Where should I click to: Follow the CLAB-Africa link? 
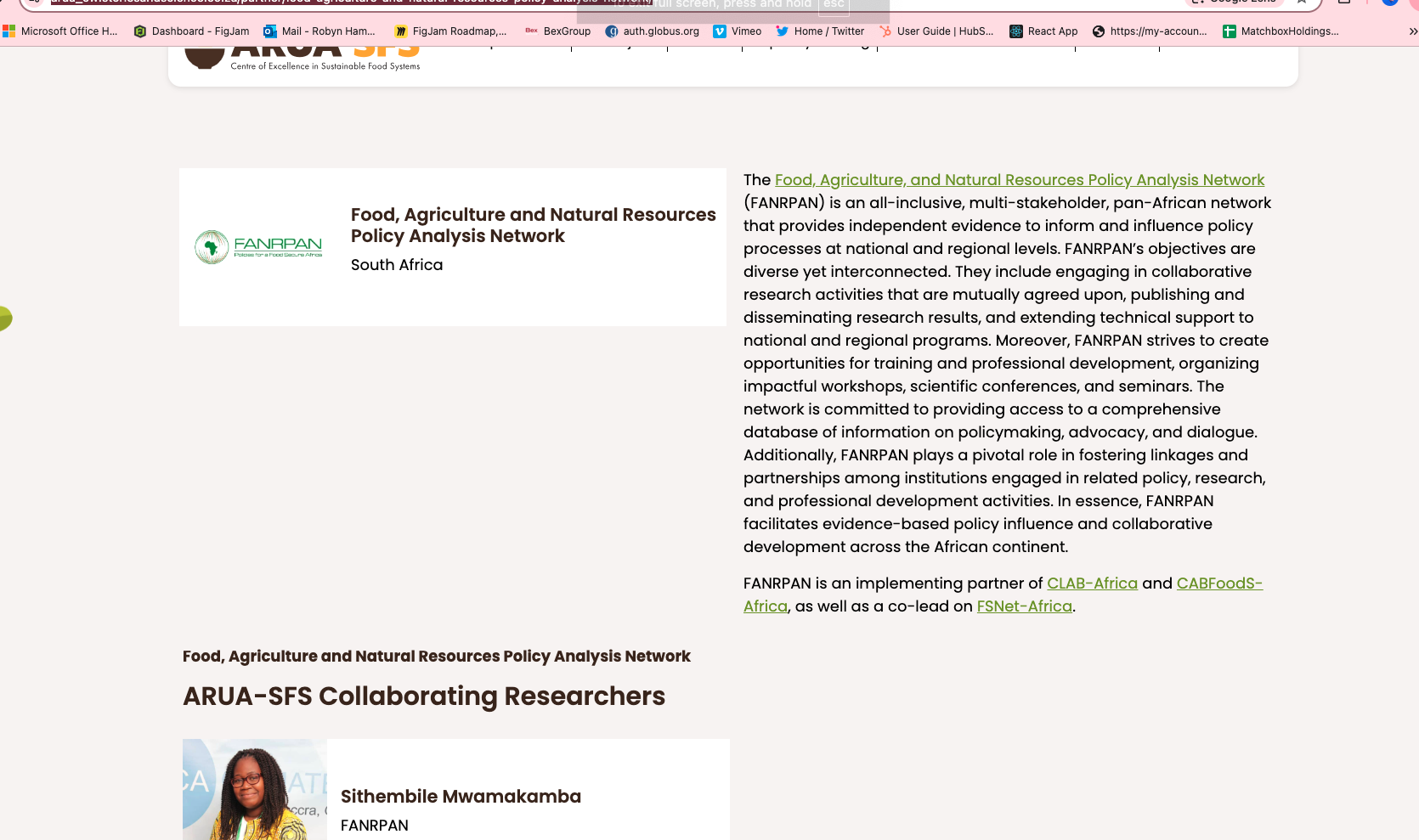tap(1092, 583)
